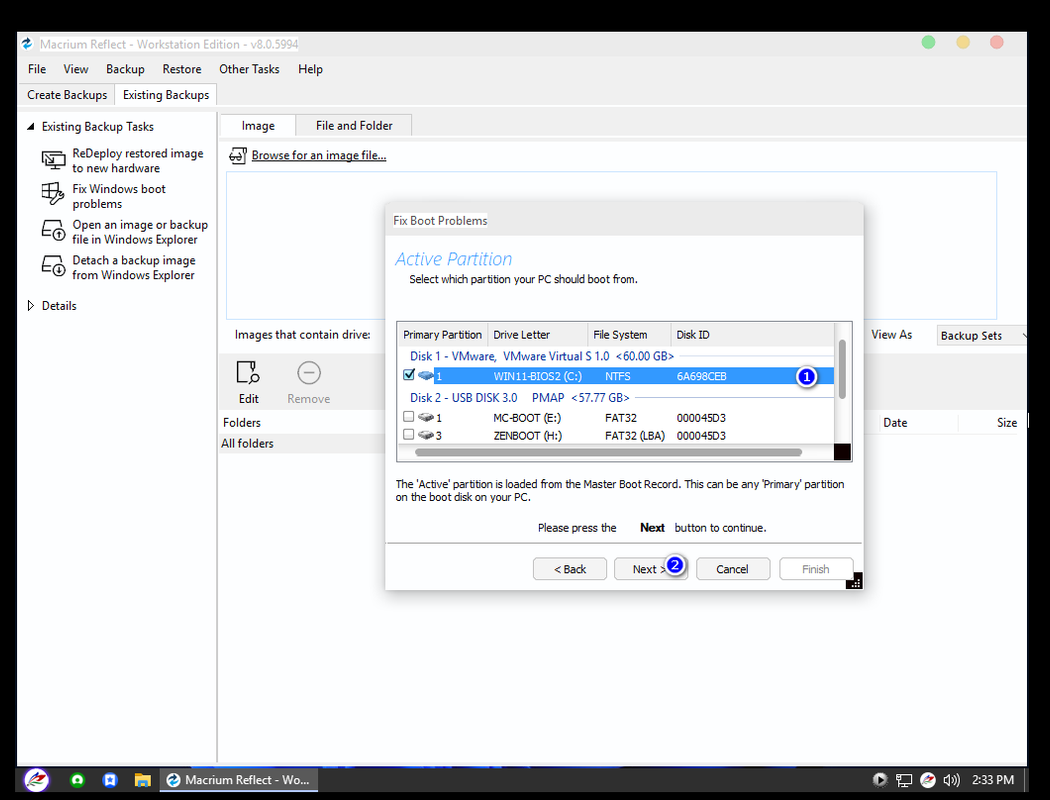Click the play arrow tray icon
Viewport: 1050px width, 800px height.
[x=880, y=780]
